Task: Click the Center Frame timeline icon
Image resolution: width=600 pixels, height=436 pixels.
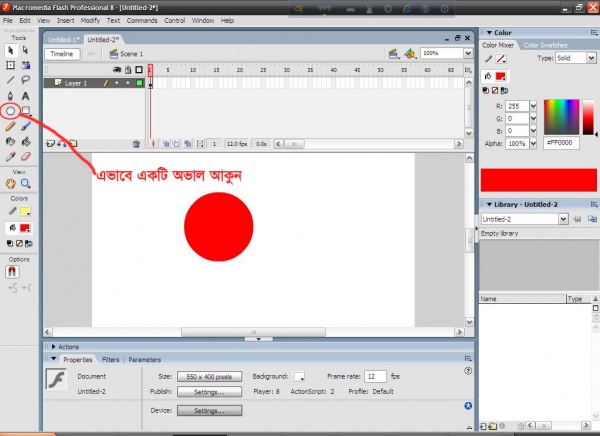Action: tap(153, 144)
